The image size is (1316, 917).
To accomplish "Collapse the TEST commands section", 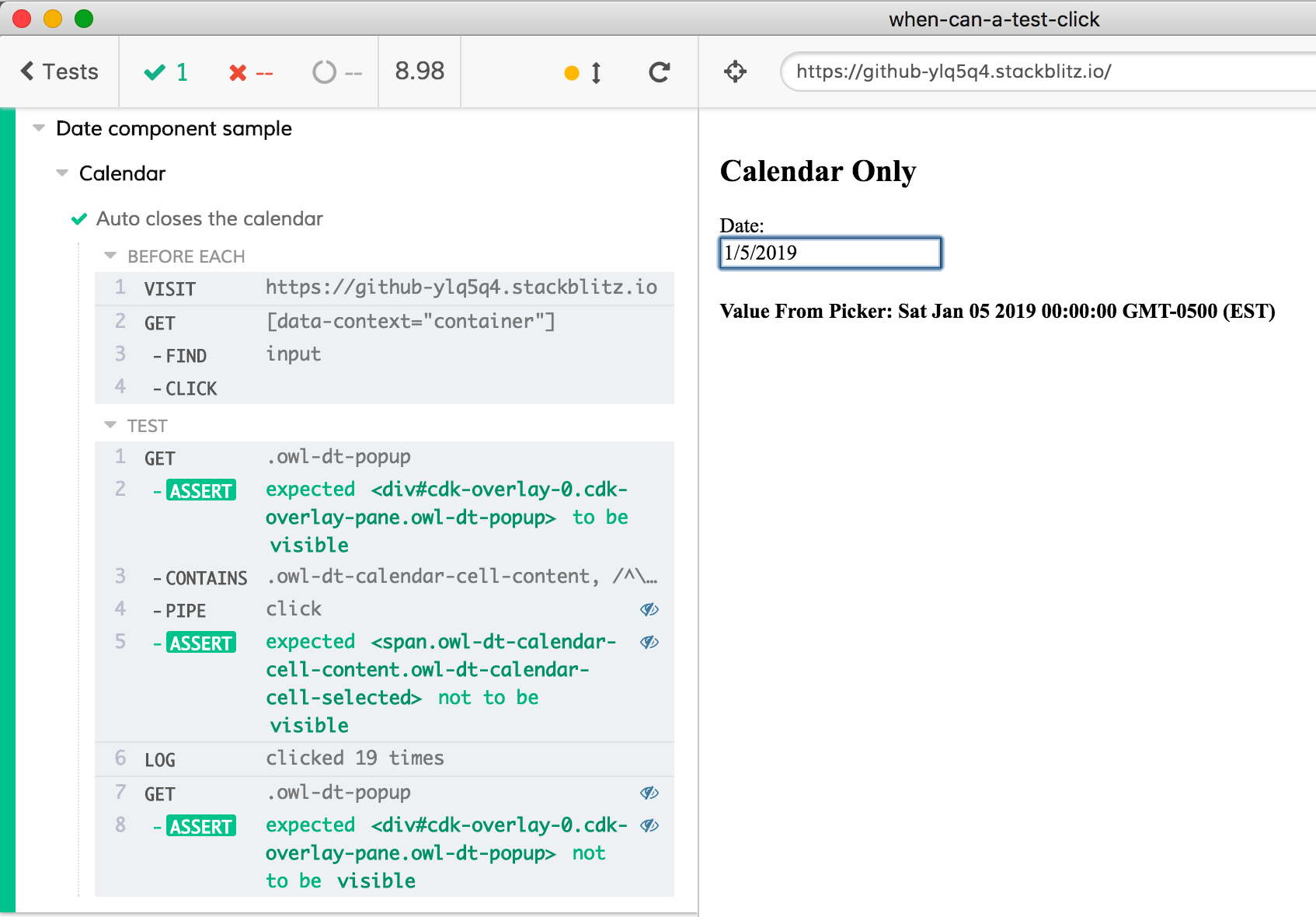I will coord(110,425).
